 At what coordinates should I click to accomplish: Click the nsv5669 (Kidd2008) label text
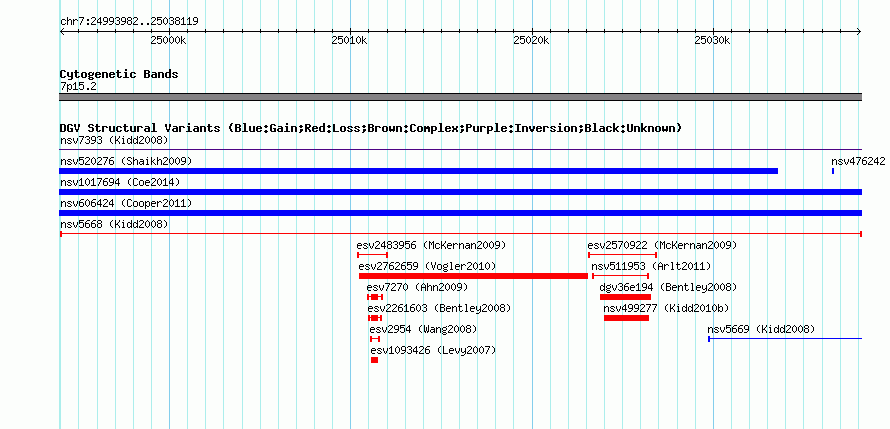coord(761,329)
